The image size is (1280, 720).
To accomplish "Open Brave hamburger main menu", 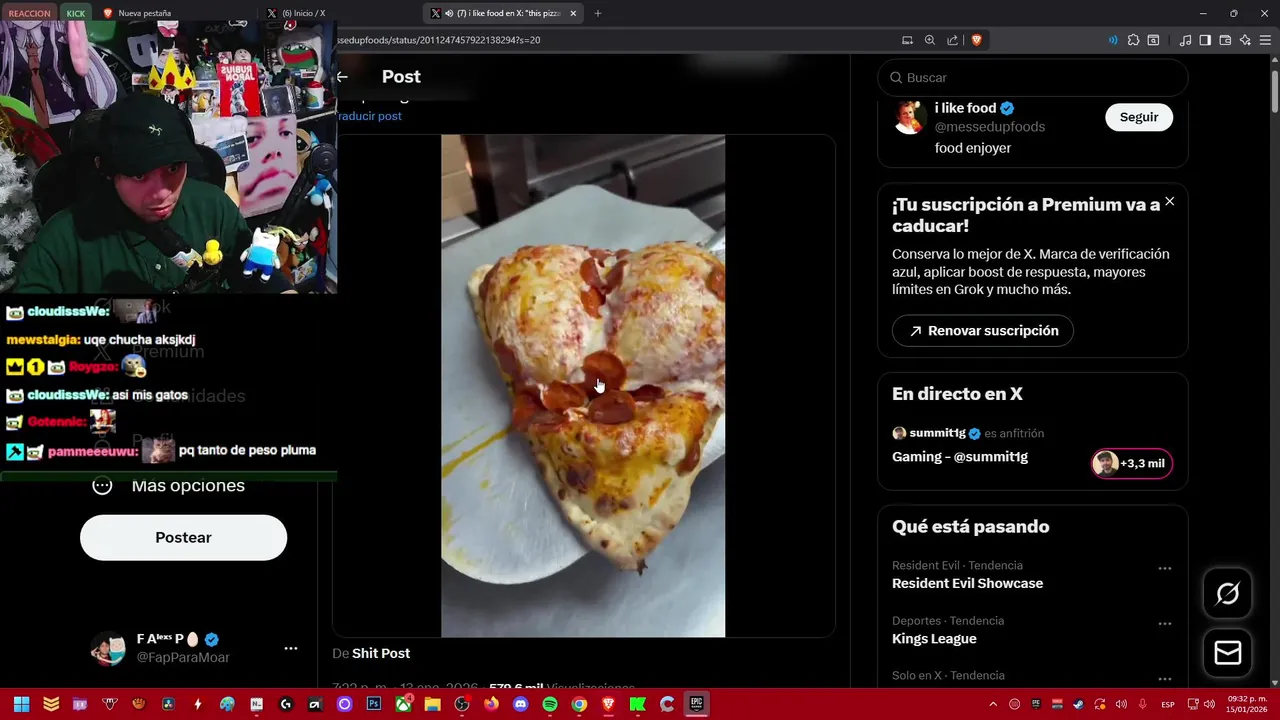I will 1265,40.
